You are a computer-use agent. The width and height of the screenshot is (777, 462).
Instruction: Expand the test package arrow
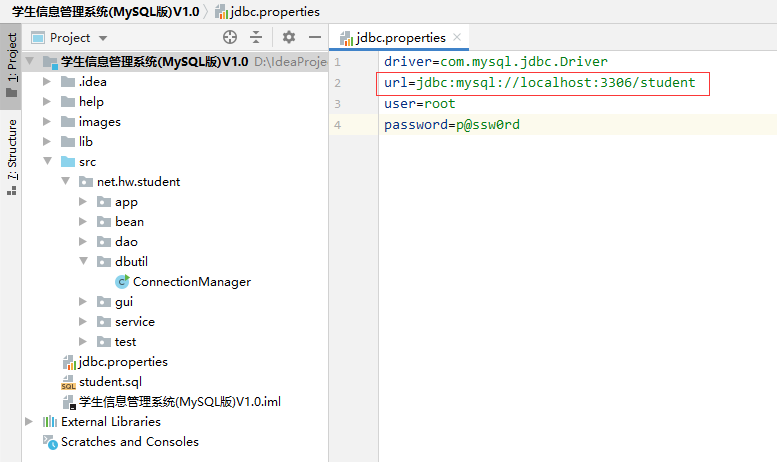click(83, 342)
